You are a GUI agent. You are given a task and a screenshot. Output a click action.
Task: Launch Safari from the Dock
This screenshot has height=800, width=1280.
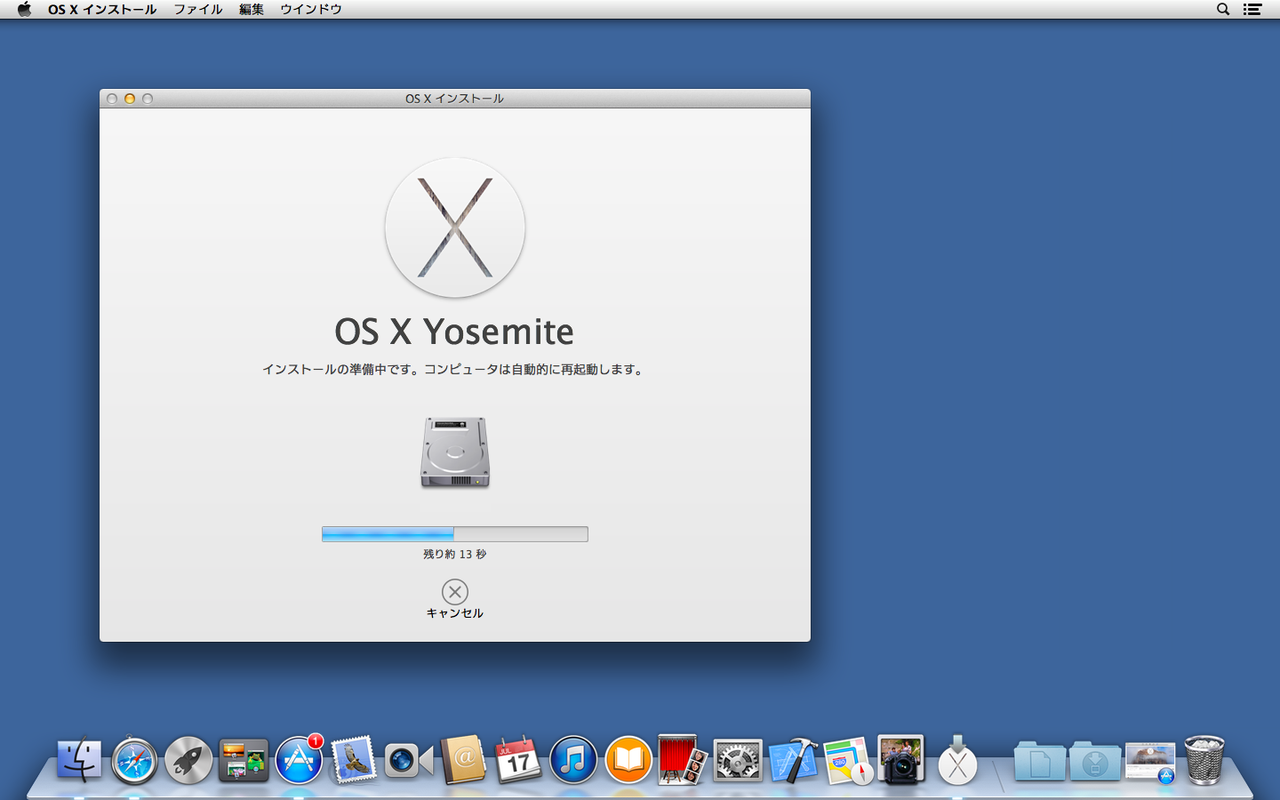tap(134, 760)
